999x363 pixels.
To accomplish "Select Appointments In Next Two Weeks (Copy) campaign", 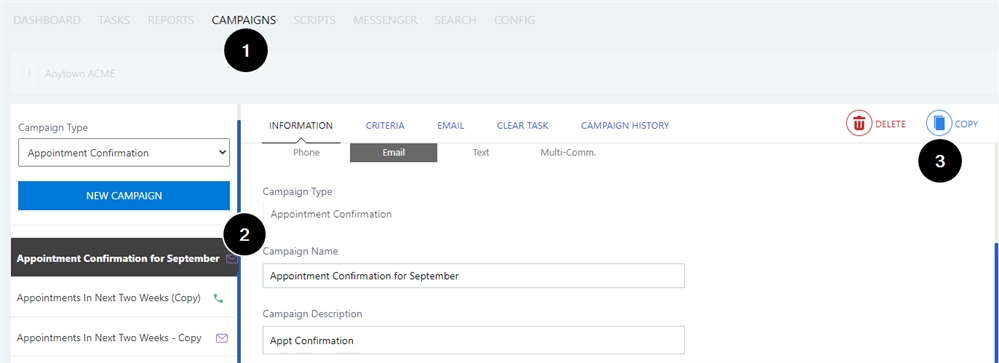I will click(124, 297).
